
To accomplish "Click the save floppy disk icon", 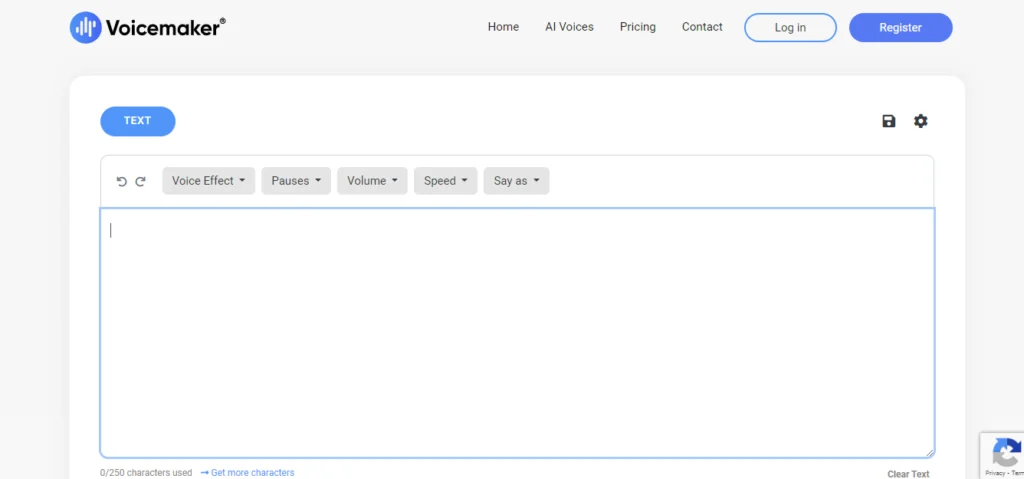I will [888, 121].
